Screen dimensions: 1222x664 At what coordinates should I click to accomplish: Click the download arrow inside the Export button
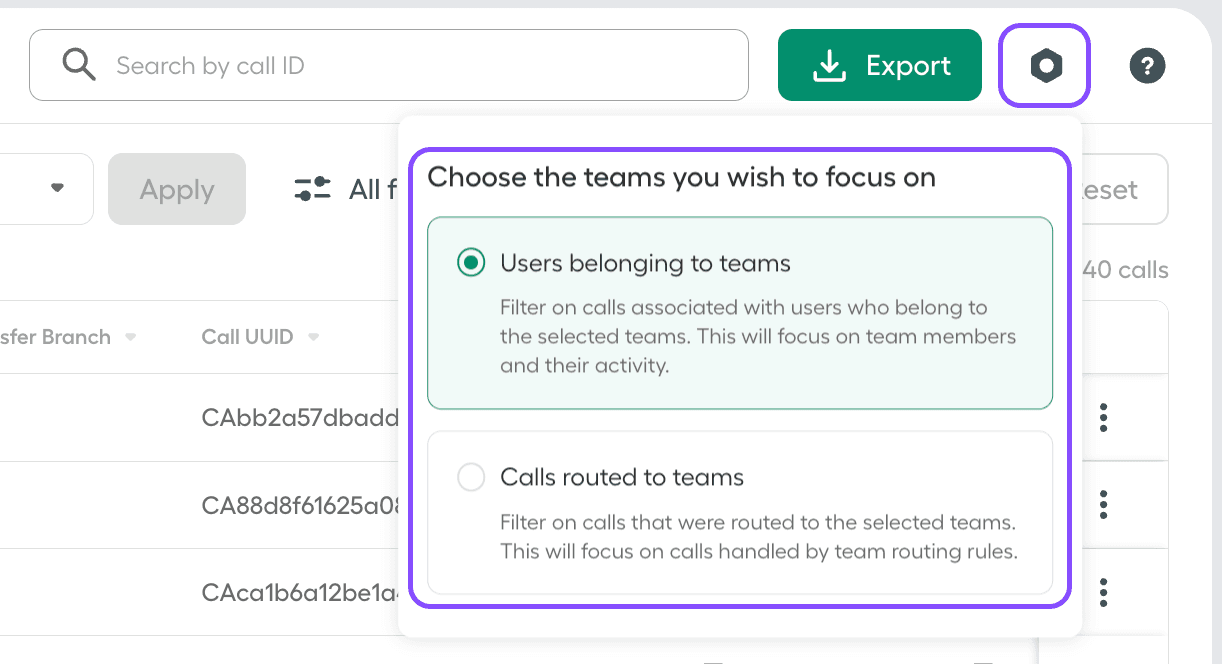click(829, 64)
